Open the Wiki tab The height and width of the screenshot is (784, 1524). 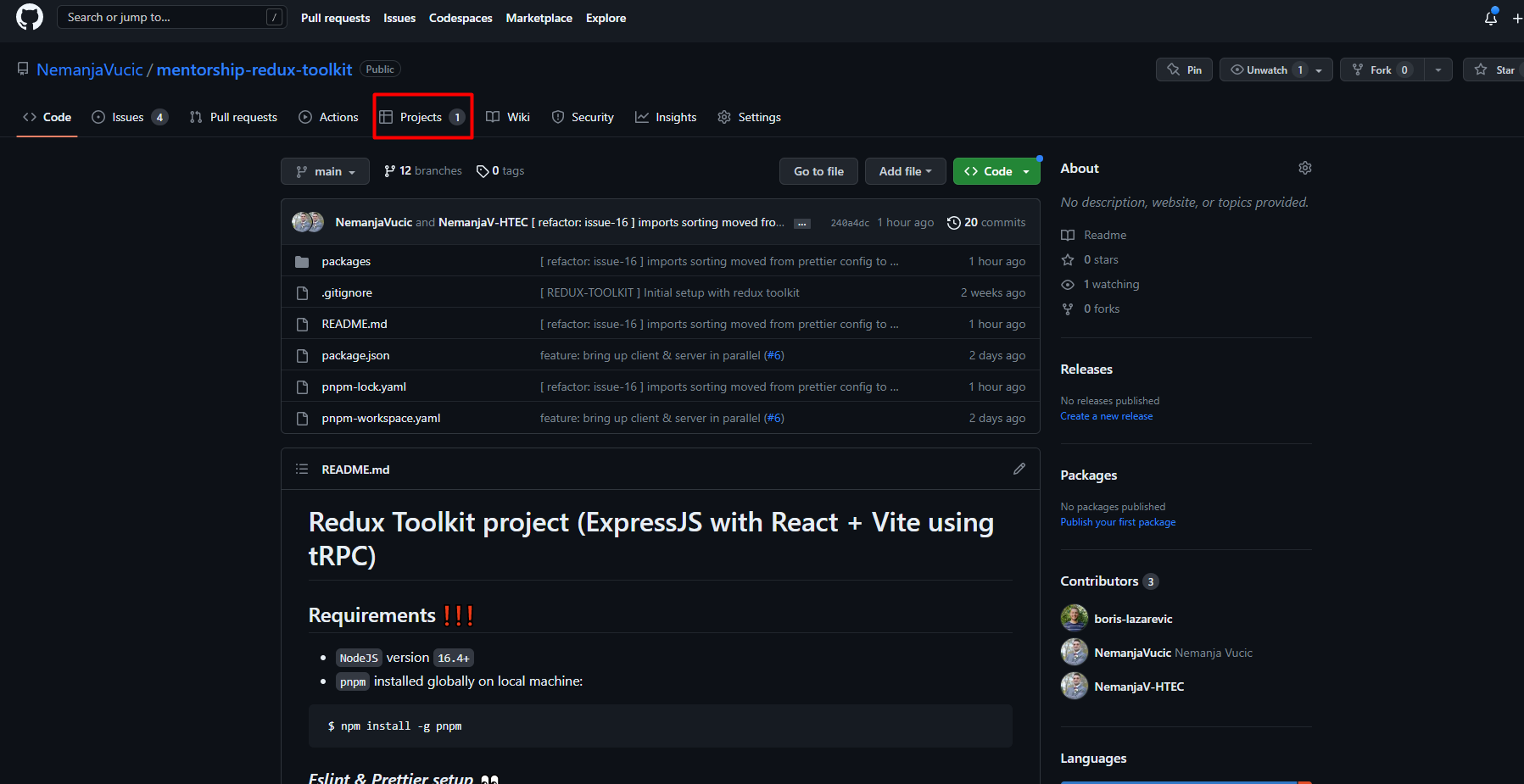point(508,117)
